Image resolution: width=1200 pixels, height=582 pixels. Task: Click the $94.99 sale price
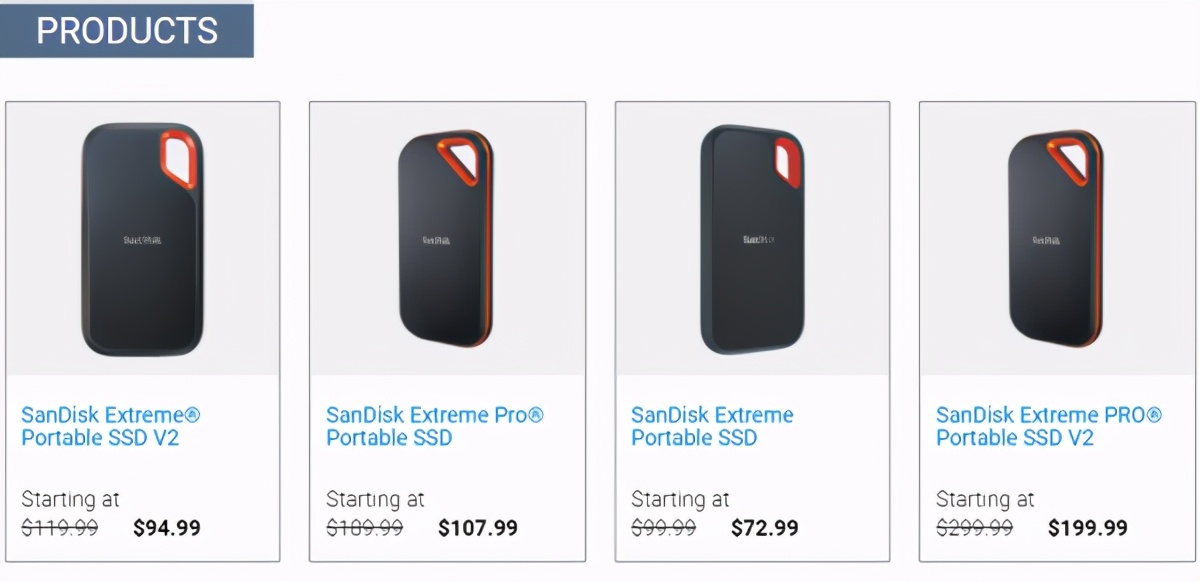[x=167, y=528]
